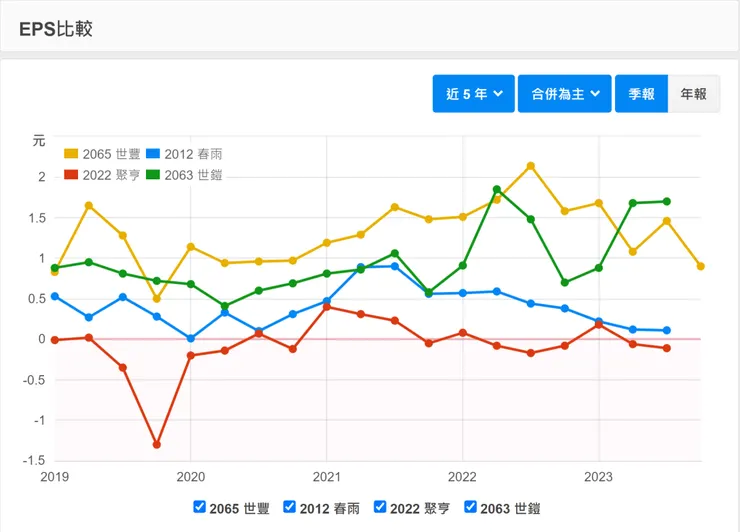Image resolution: width=740 pixels, height=532 pixels.
Task: Toggle the 2012 春雨 checkbox
Action: tap(290, 507)
